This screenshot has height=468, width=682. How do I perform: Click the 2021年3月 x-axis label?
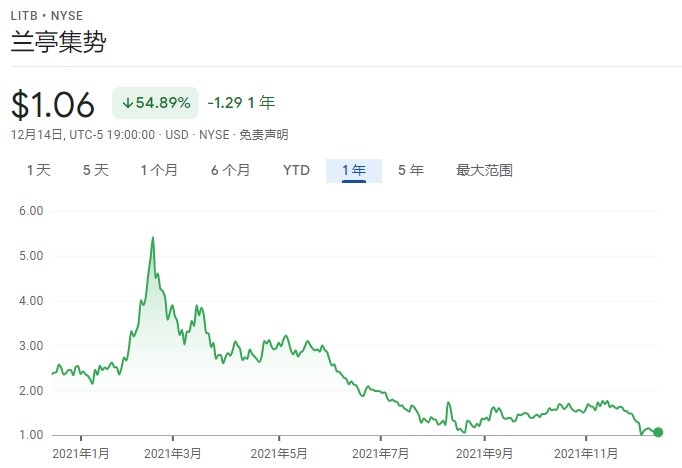pyautogui.click(x=173, y=454)
